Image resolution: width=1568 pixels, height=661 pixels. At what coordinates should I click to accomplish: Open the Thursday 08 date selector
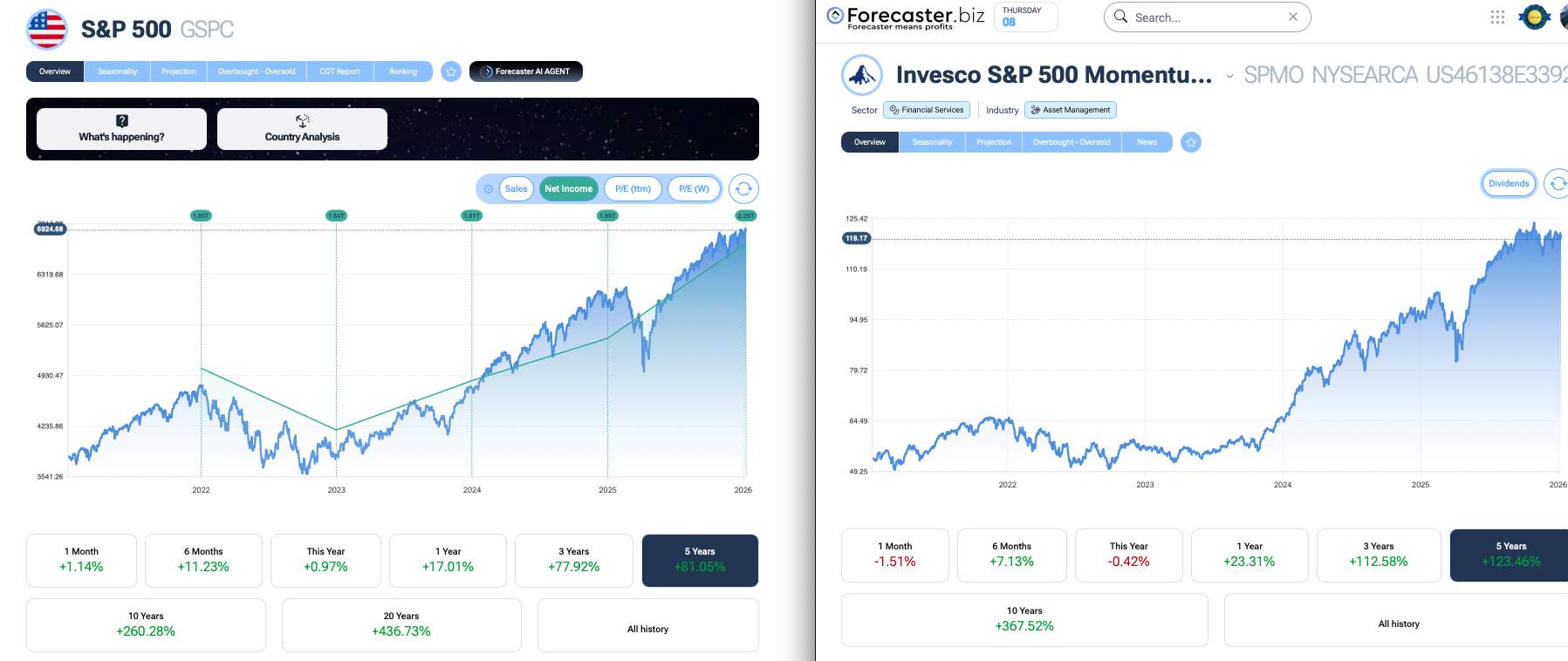coord(1025,17)
